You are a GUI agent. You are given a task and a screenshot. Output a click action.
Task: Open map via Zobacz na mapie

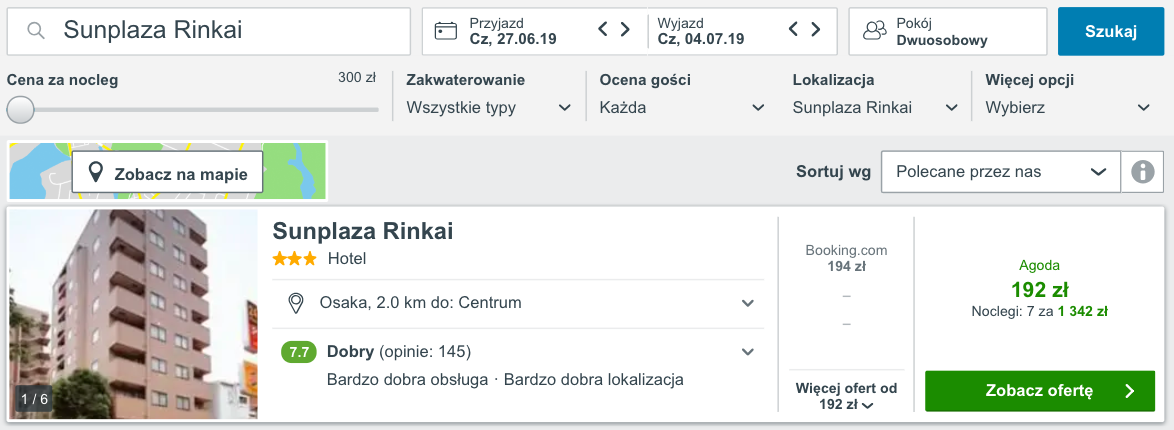pos(167,173)
